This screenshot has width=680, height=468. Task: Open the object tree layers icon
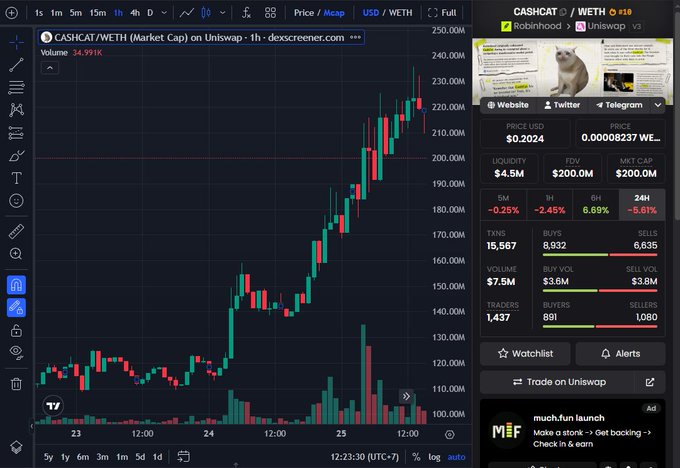(x=16, y=447)
